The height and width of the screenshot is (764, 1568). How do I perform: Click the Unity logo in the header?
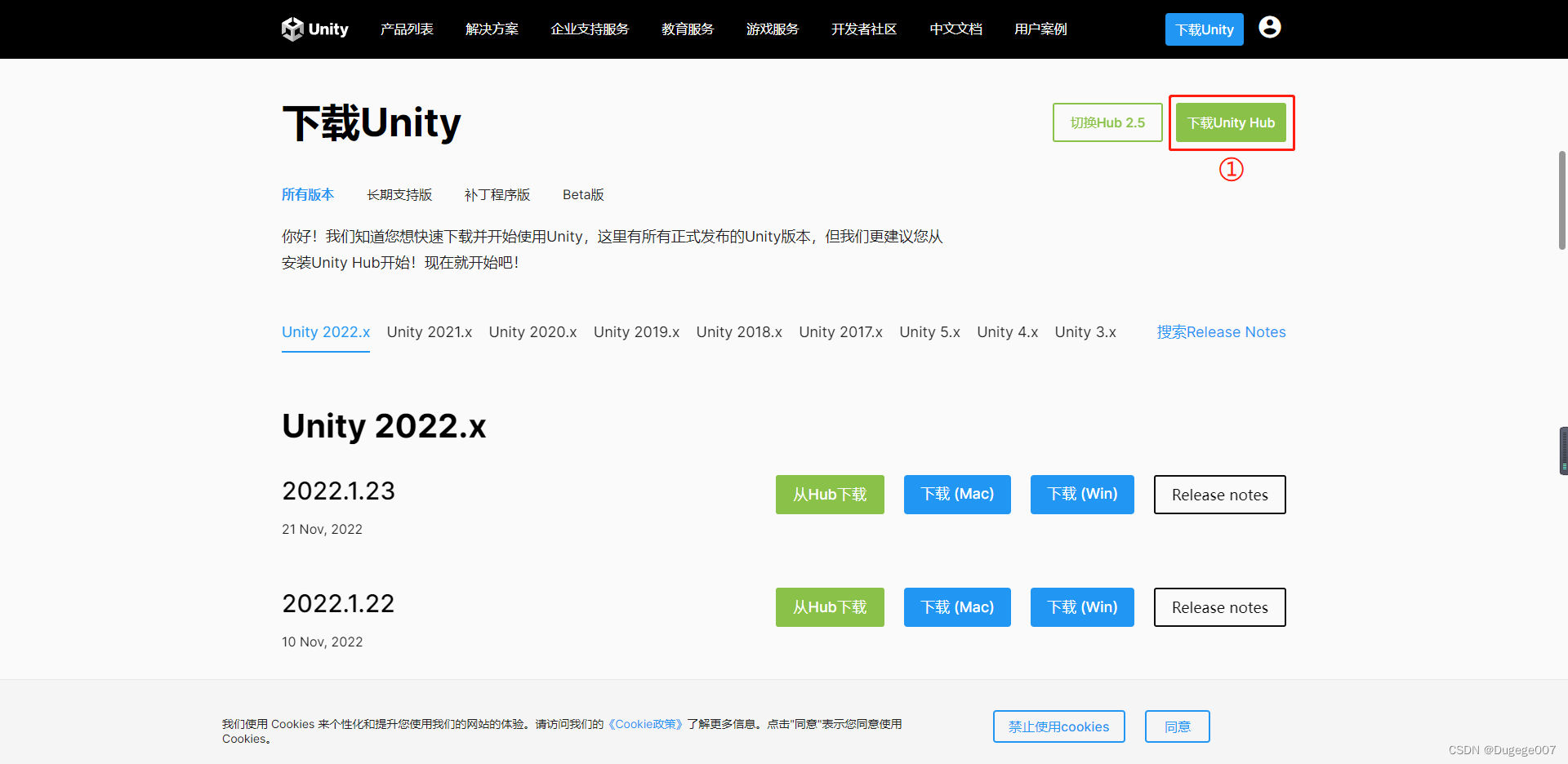(x=315, y=29)
